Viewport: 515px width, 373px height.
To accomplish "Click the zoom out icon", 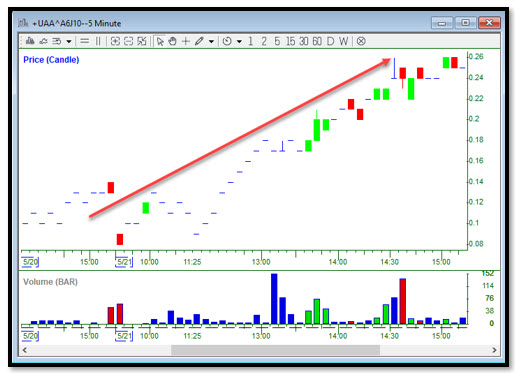I will 128,41.
